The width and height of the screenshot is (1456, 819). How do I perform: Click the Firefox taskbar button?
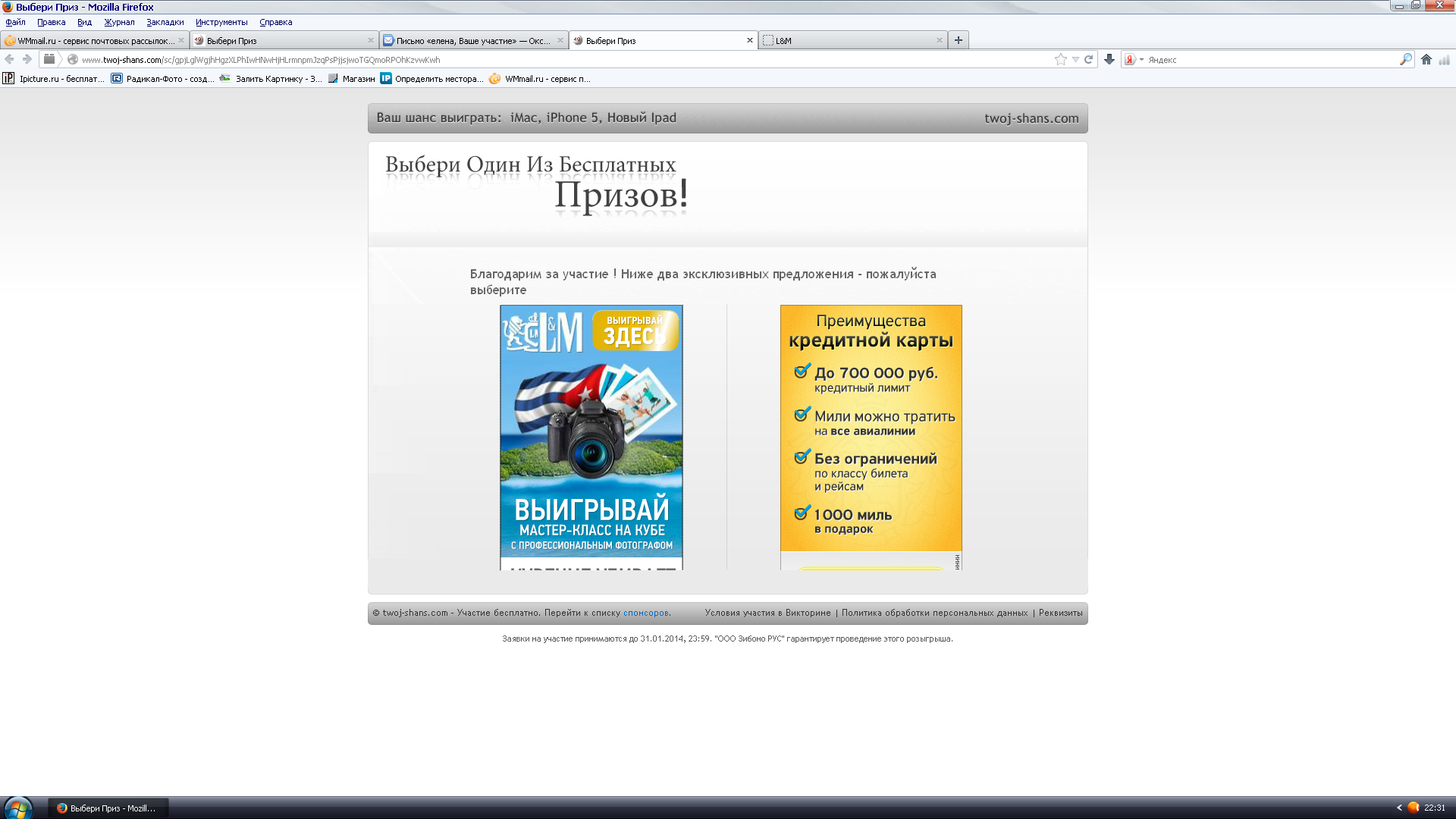click(108, 808)
